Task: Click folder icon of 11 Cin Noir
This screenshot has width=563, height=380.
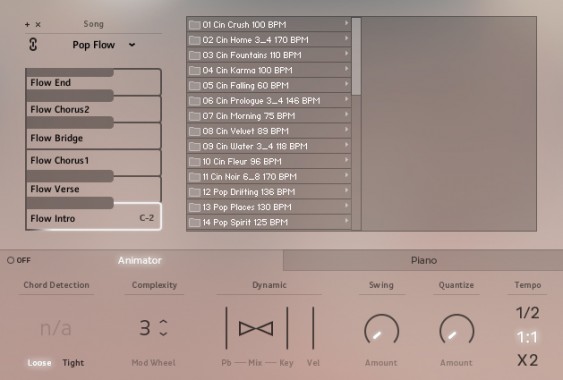Action: [x=195, y=177]
